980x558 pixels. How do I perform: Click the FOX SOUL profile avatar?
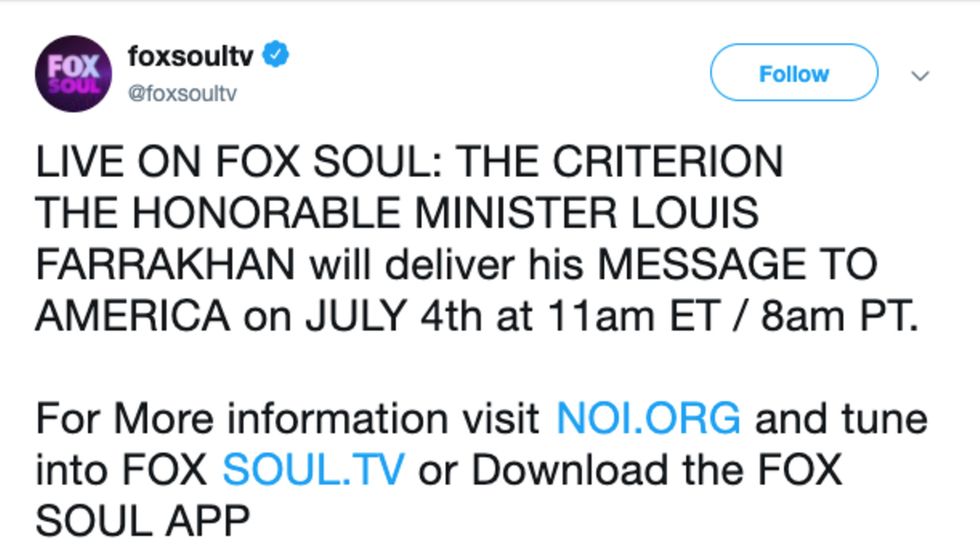(x=73, y=73)
